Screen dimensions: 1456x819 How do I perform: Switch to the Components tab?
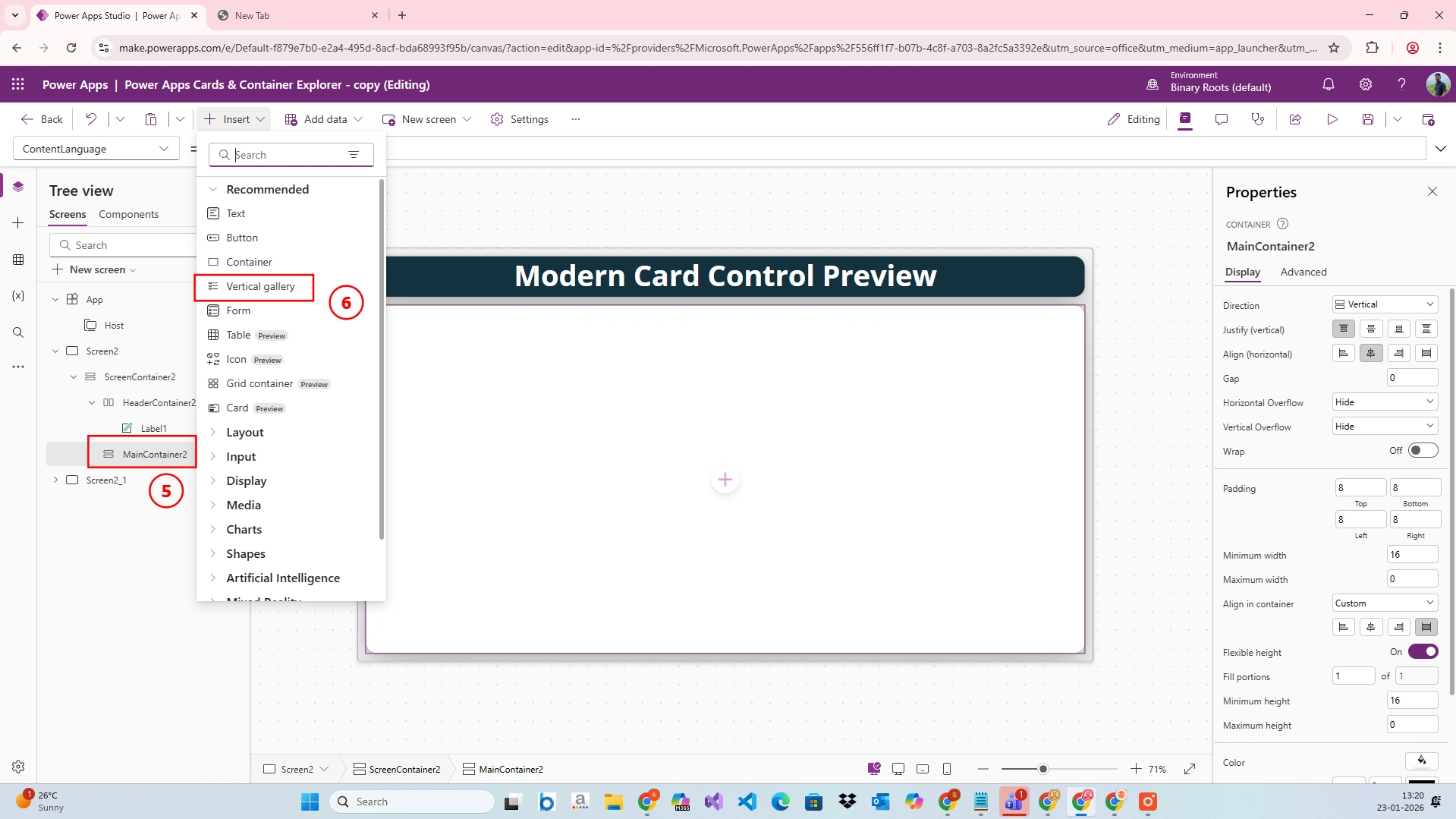pyautogui.click(x=128, y=214)
